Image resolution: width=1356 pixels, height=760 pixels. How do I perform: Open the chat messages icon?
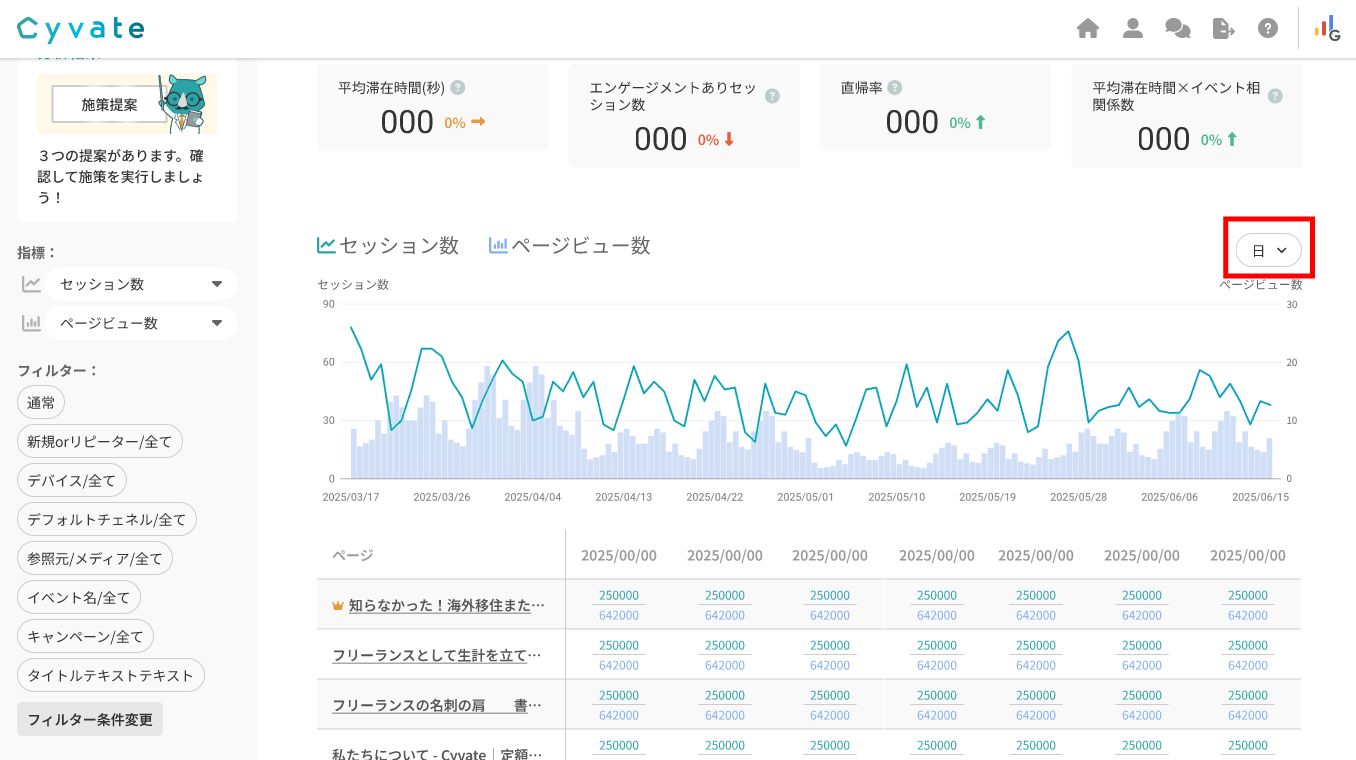point(1177,28)
